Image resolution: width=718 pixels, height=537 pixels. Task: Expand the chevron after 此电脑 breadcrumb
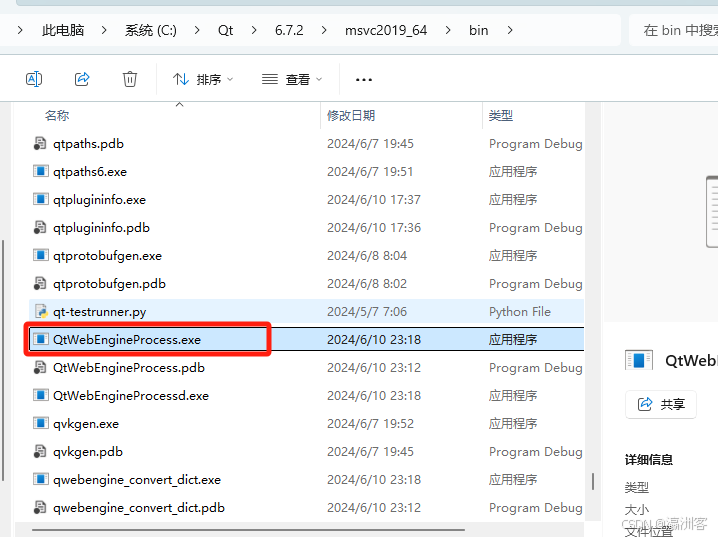coord(104,30)
